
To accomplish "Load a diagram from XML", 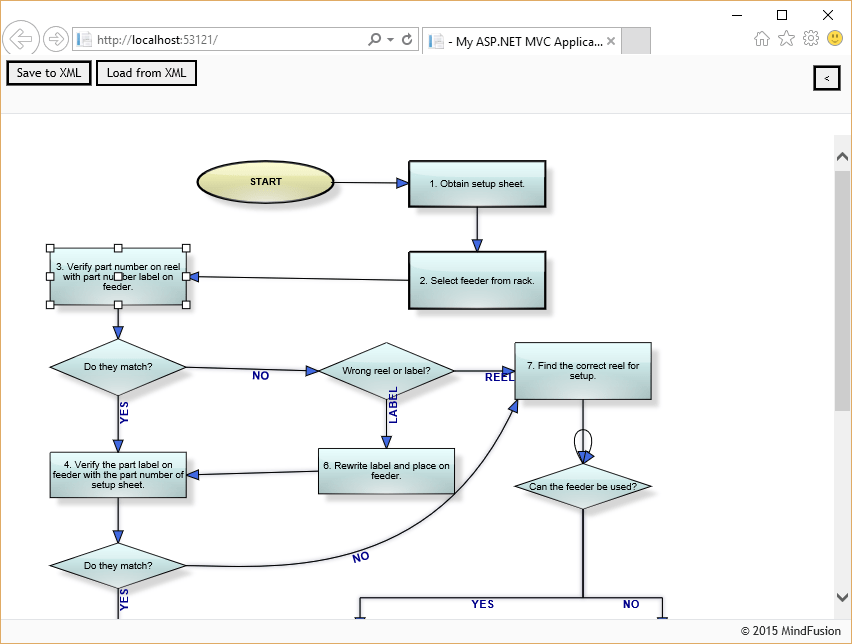I will point(146,72).
